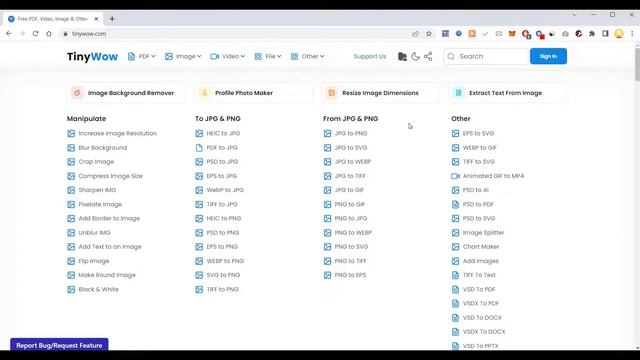Focus the Search input field
This screenshot has width=640, height=360.
[486, 56]
